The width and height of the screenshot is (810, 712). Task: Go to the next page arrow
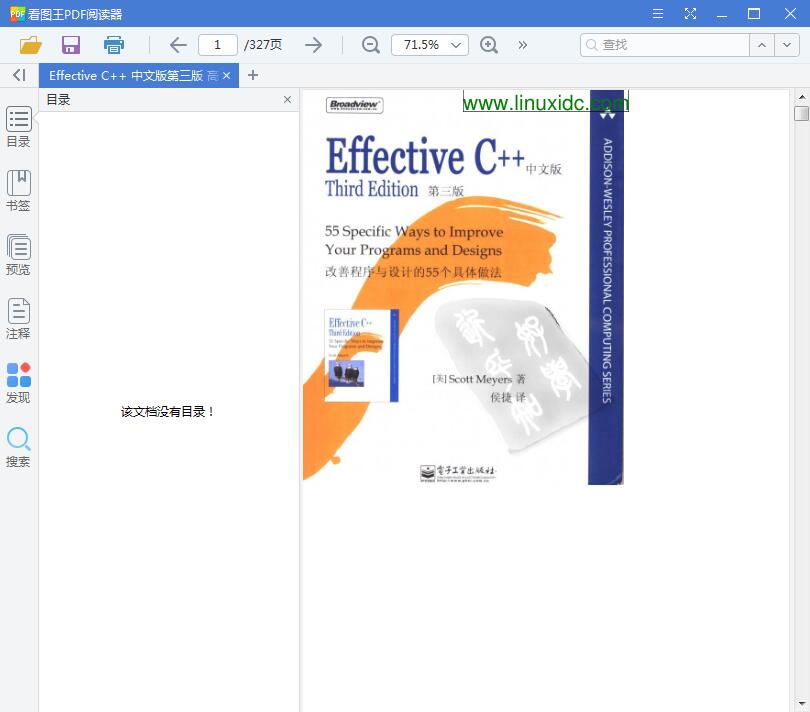[x=314, y=45]
